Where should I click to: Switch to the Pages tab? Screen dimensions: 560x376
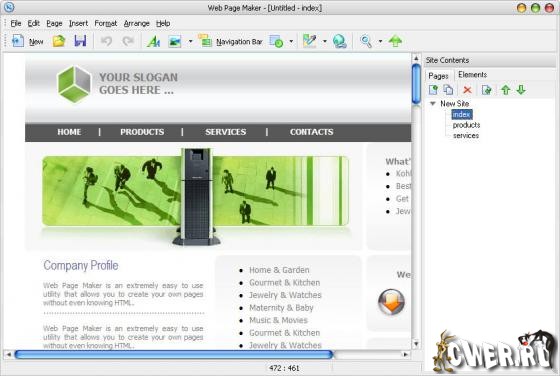(438, 76)
